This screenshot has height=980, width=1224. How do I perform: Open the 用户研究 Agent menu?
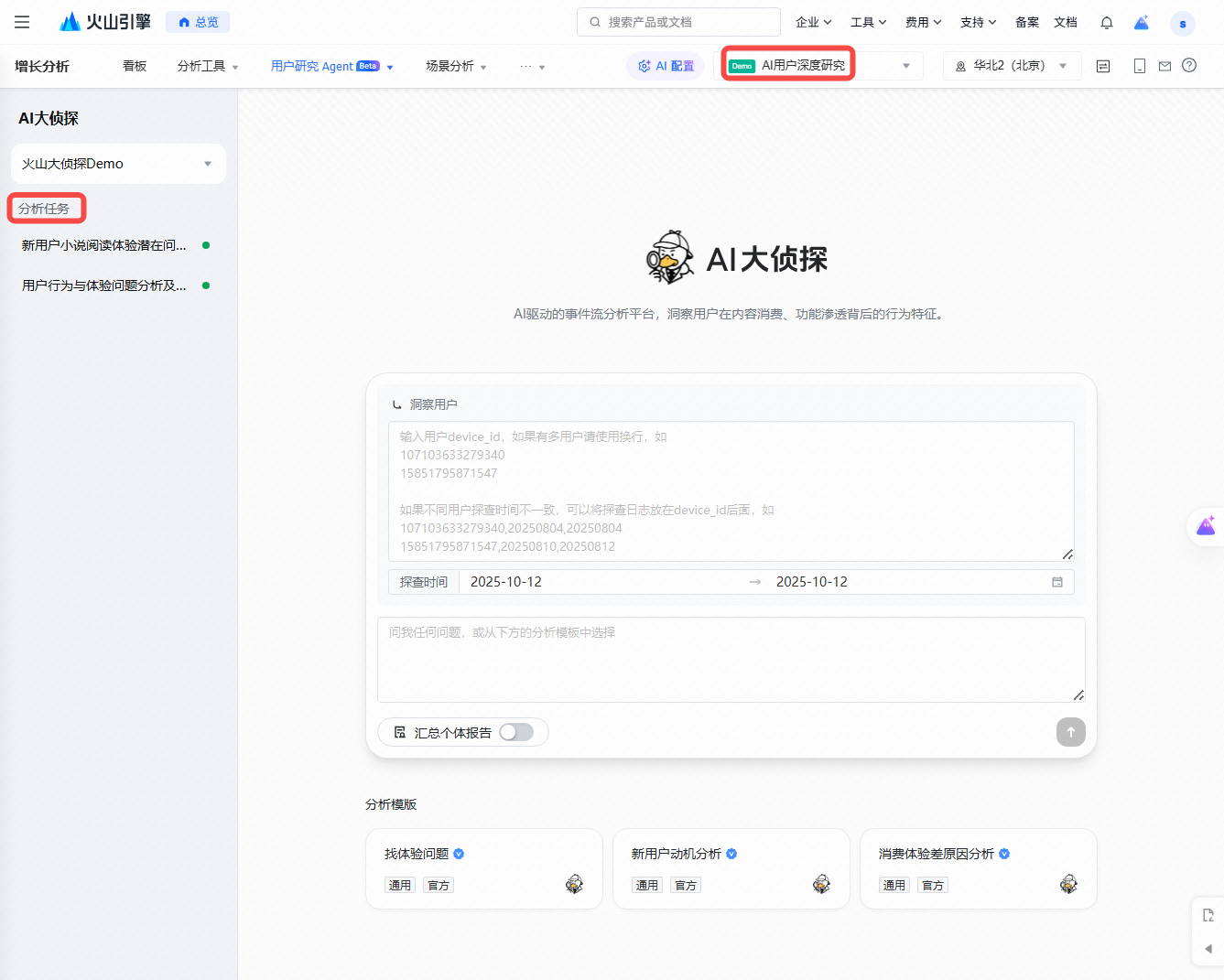pos(332,66)
